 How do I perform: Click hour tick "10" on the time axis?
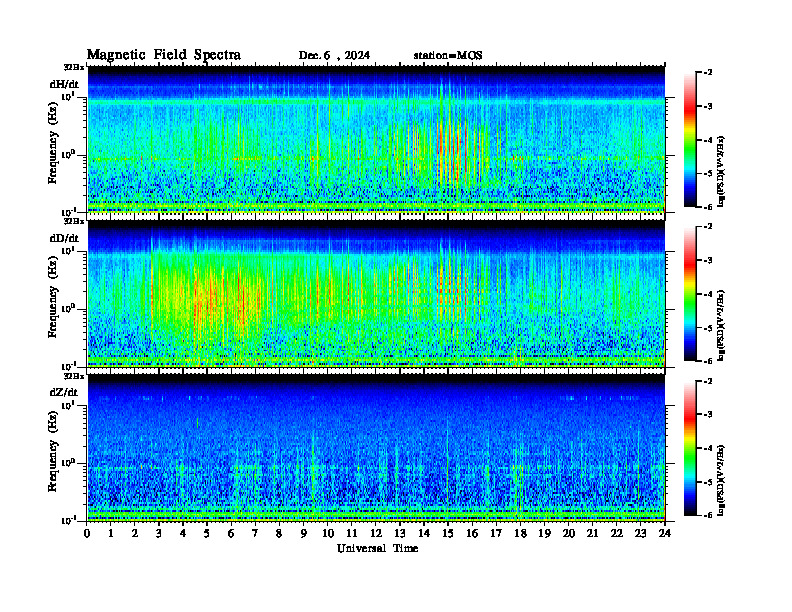tap(328, 534)
